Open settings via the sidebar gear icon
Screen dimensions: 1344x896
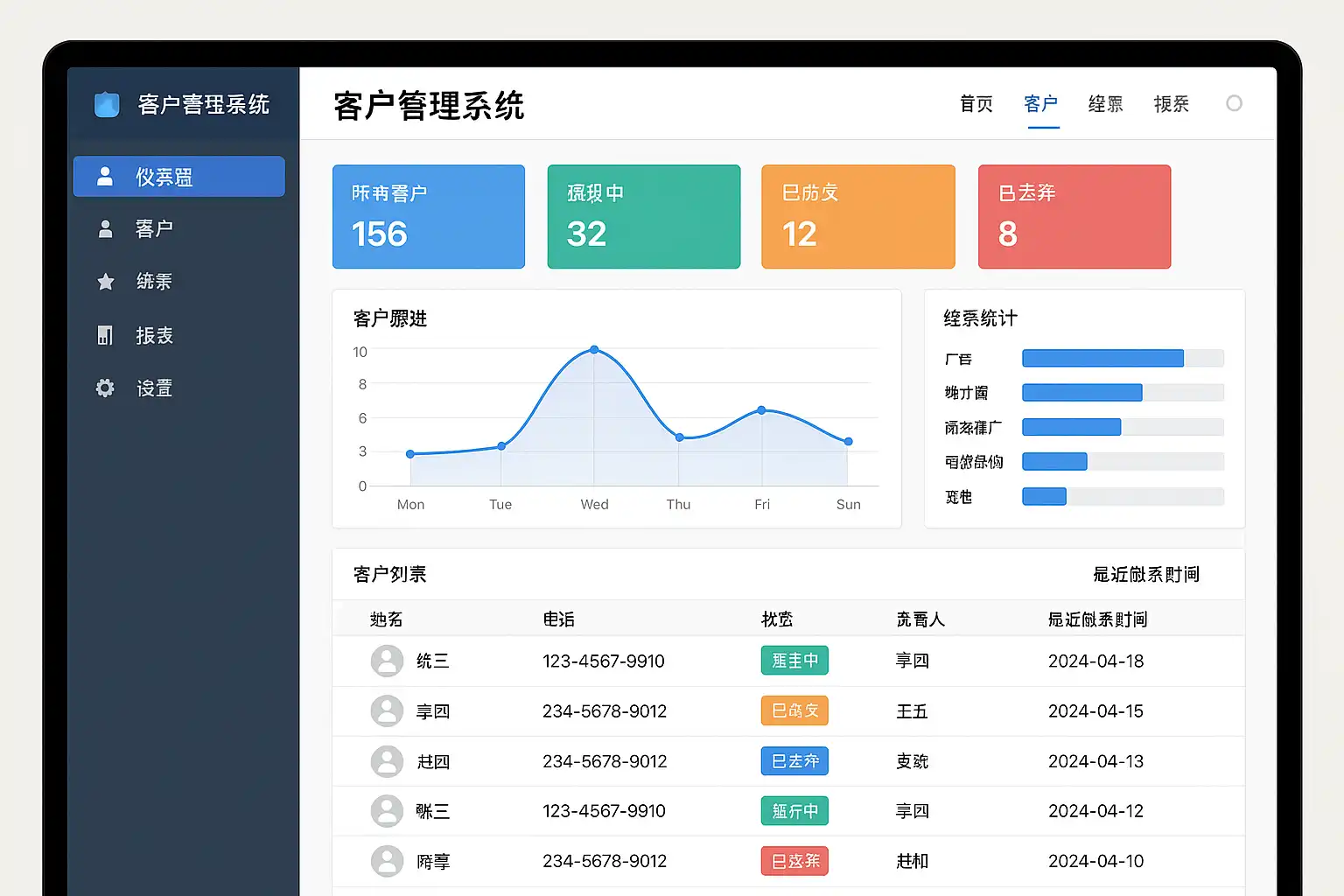105,388
